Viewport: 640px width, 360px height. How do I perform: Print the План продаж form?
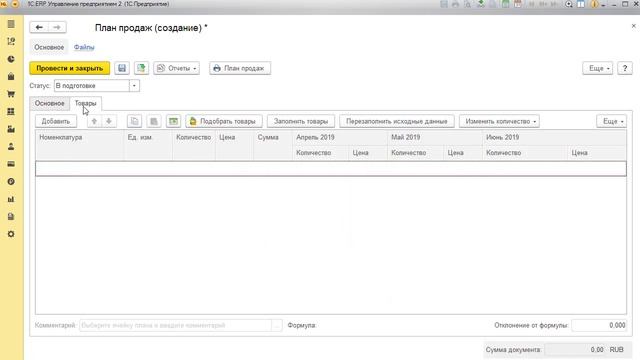point(240,68)
